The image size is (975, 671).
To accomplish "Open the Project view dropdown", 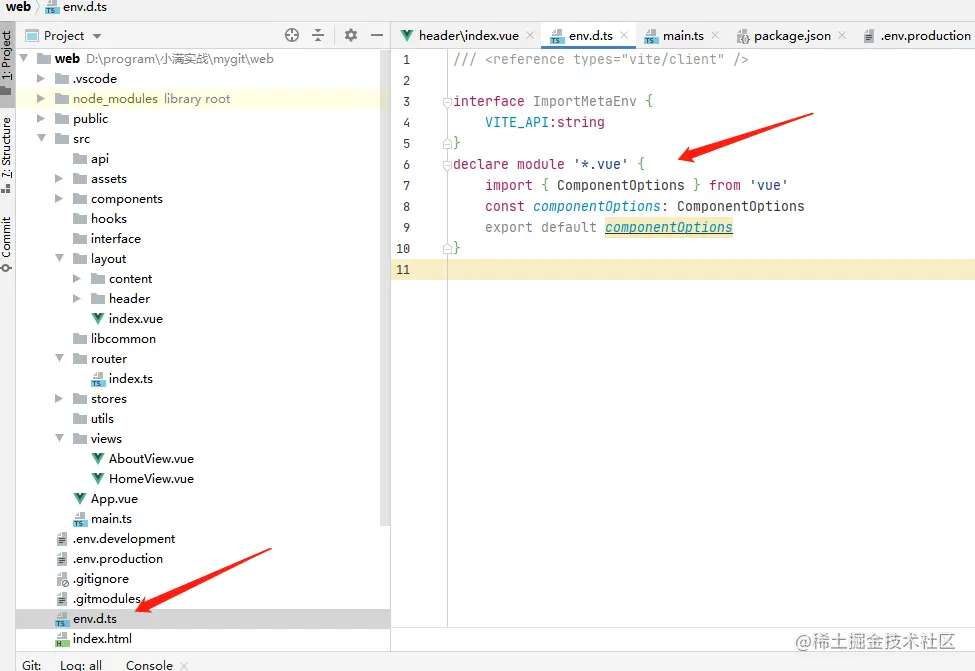I will [96, 36].
